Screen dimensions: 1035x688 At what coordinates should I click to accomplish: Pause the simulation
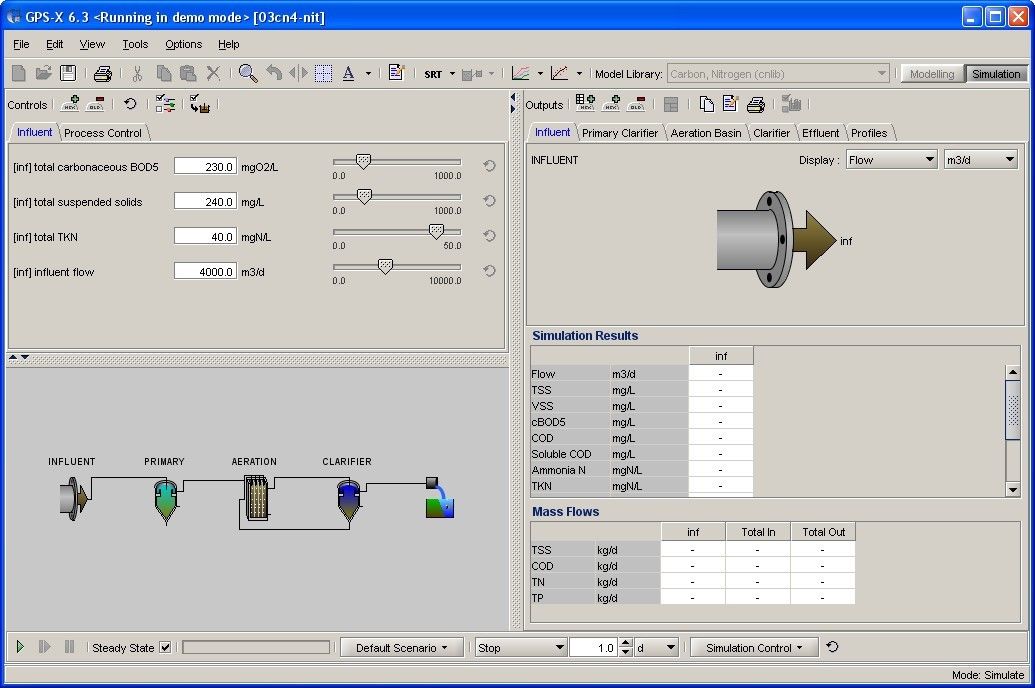pyautogui.click(x=69, y=647)
